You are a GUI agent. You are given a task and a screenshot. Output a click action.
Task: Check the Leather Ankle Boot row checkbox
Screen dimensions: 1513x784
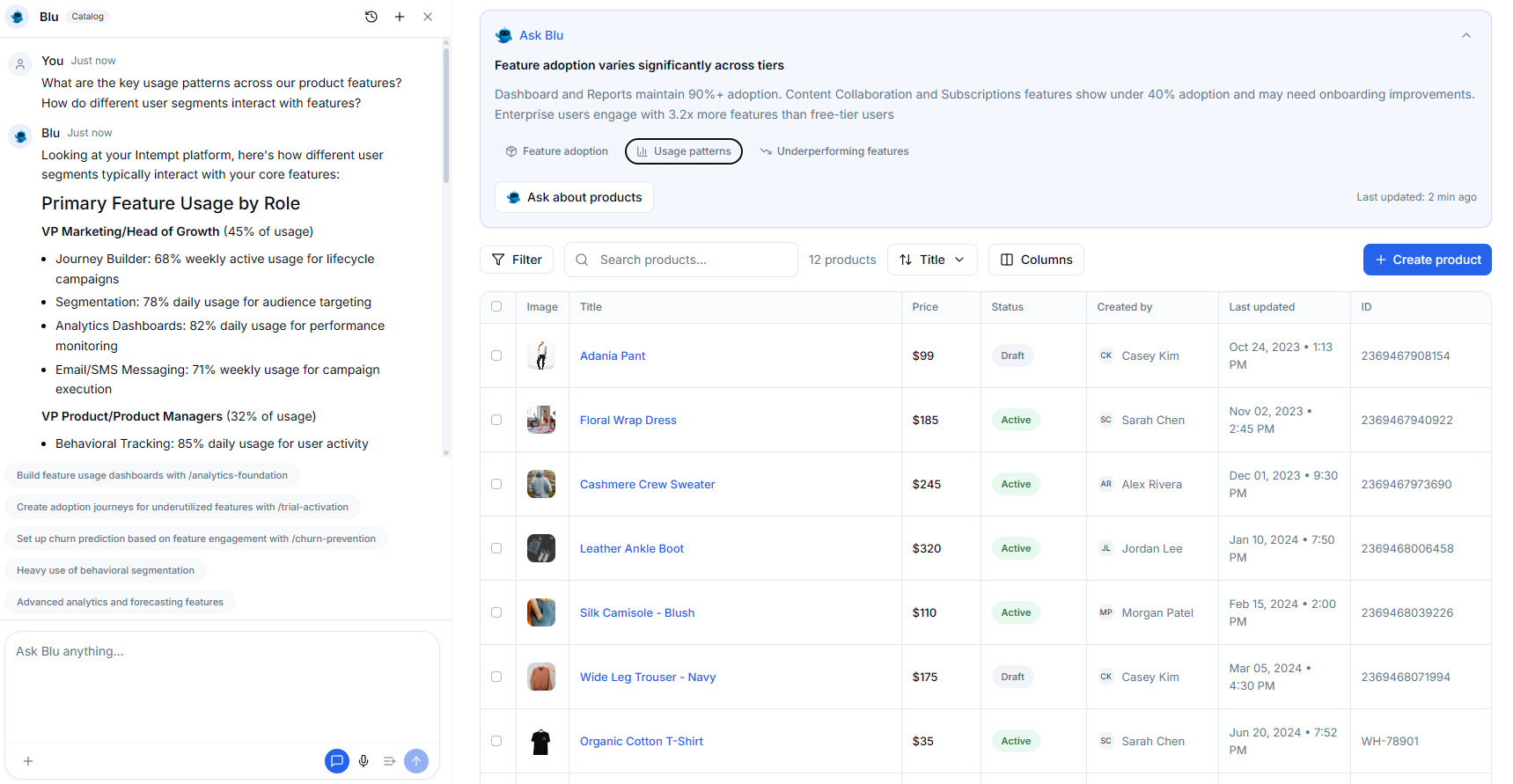pyautogui.click(x=496, y=548)
